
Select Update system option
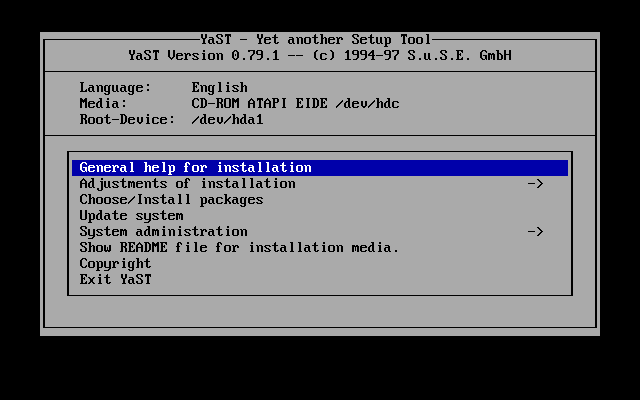pyautogui.click(x=131, y=216)
